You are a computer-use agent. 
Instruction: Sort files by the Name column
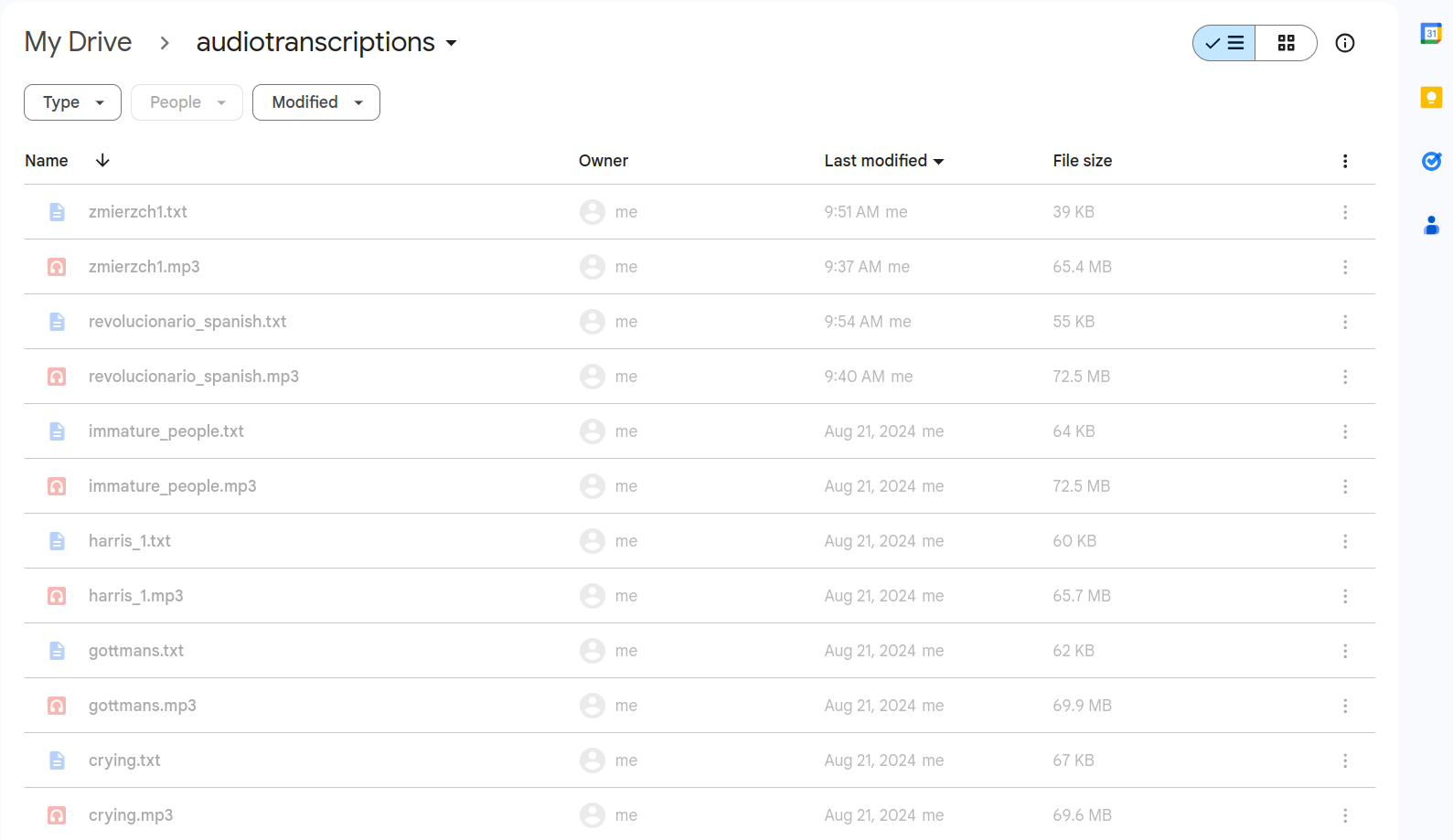click(47, 161)
